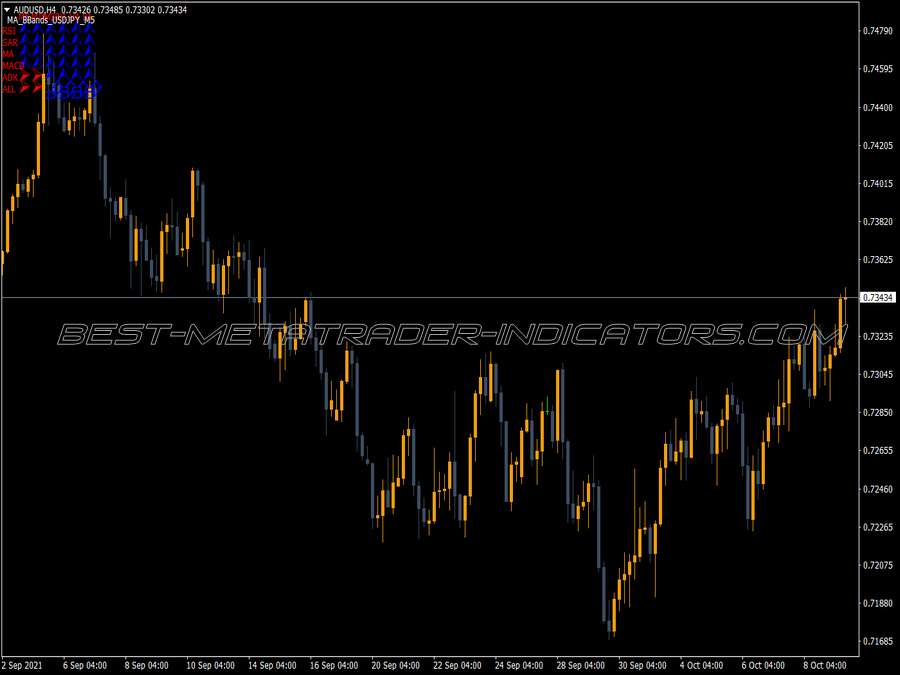Click the 0.73820 price scale label
The width and height of the screenshot is (900, 675).
click(x=878, y=222)
